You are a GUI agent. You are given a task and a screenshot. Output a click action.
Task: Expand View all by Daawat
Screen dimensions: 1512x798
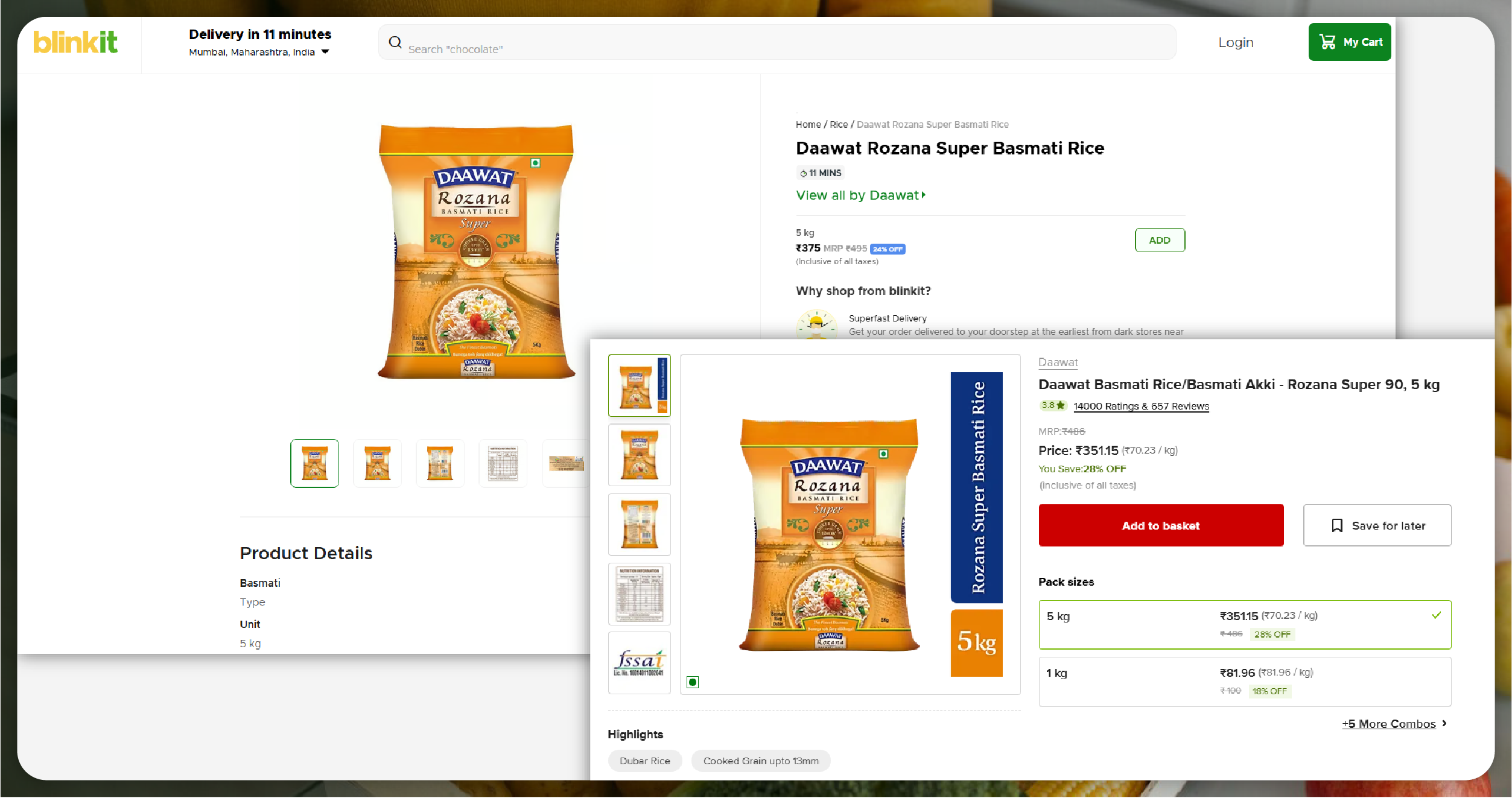pos(860,195)
